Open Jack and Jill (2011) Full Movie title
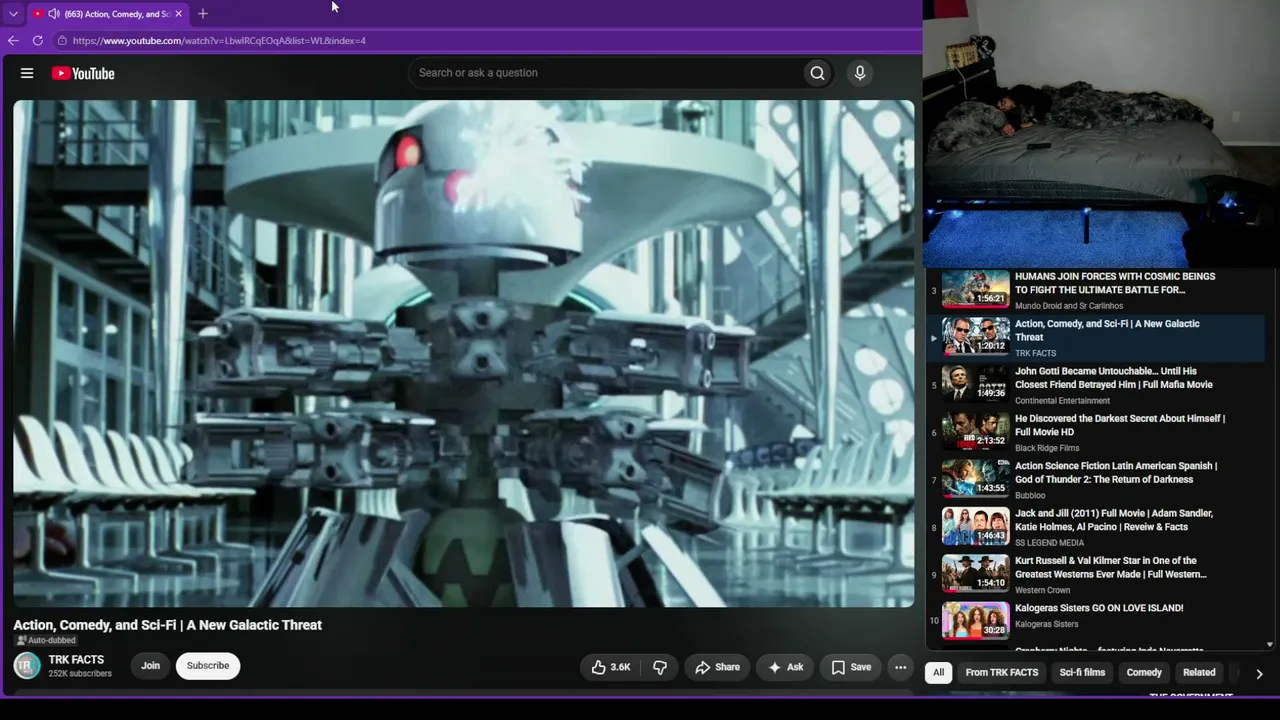 (x=1114, y=520)
